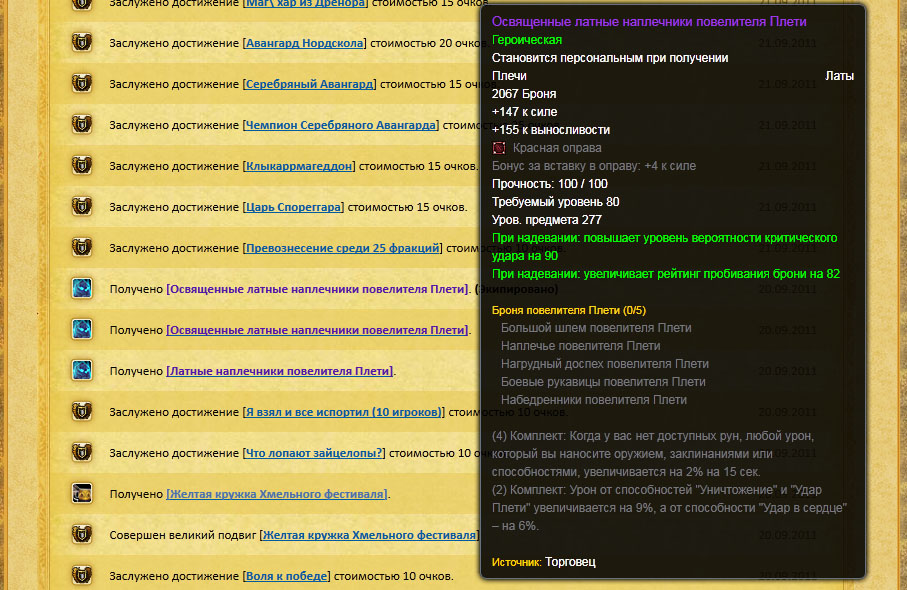
Task: Click Освященные латные наплечники link in Экипировано row
Action: 317,289
